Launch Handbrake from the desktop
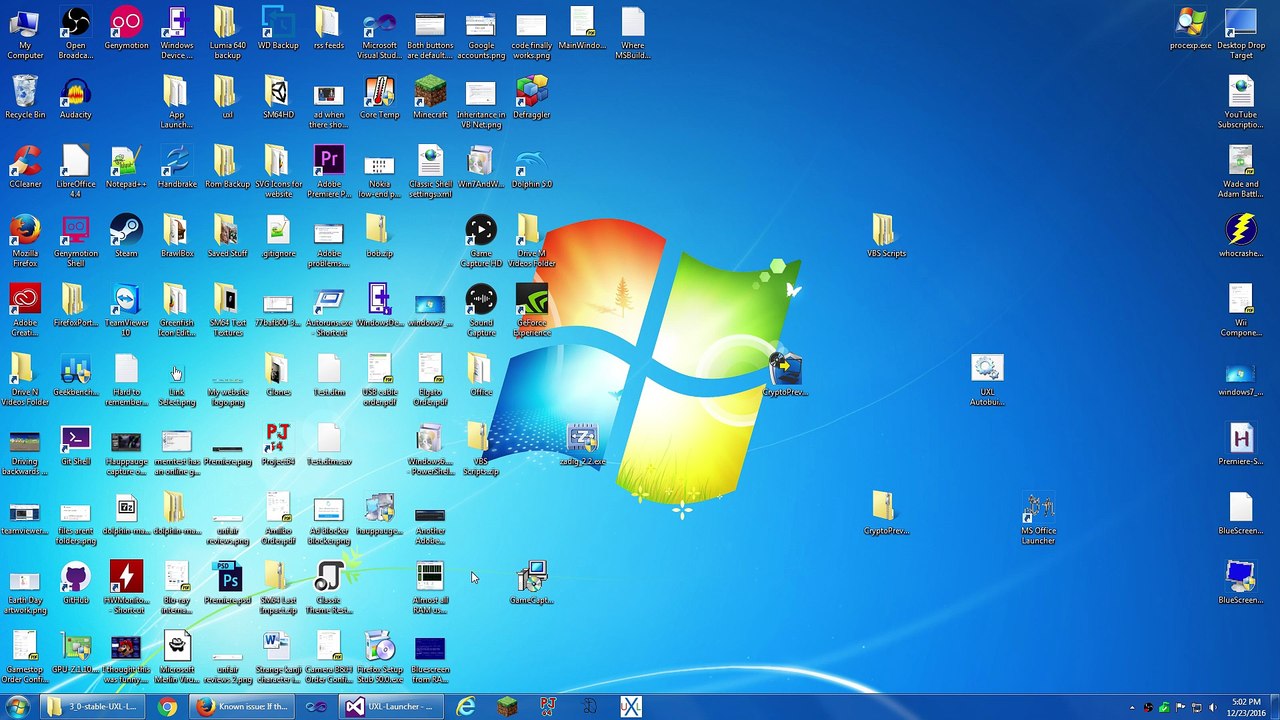 click(x=177, y=167)
